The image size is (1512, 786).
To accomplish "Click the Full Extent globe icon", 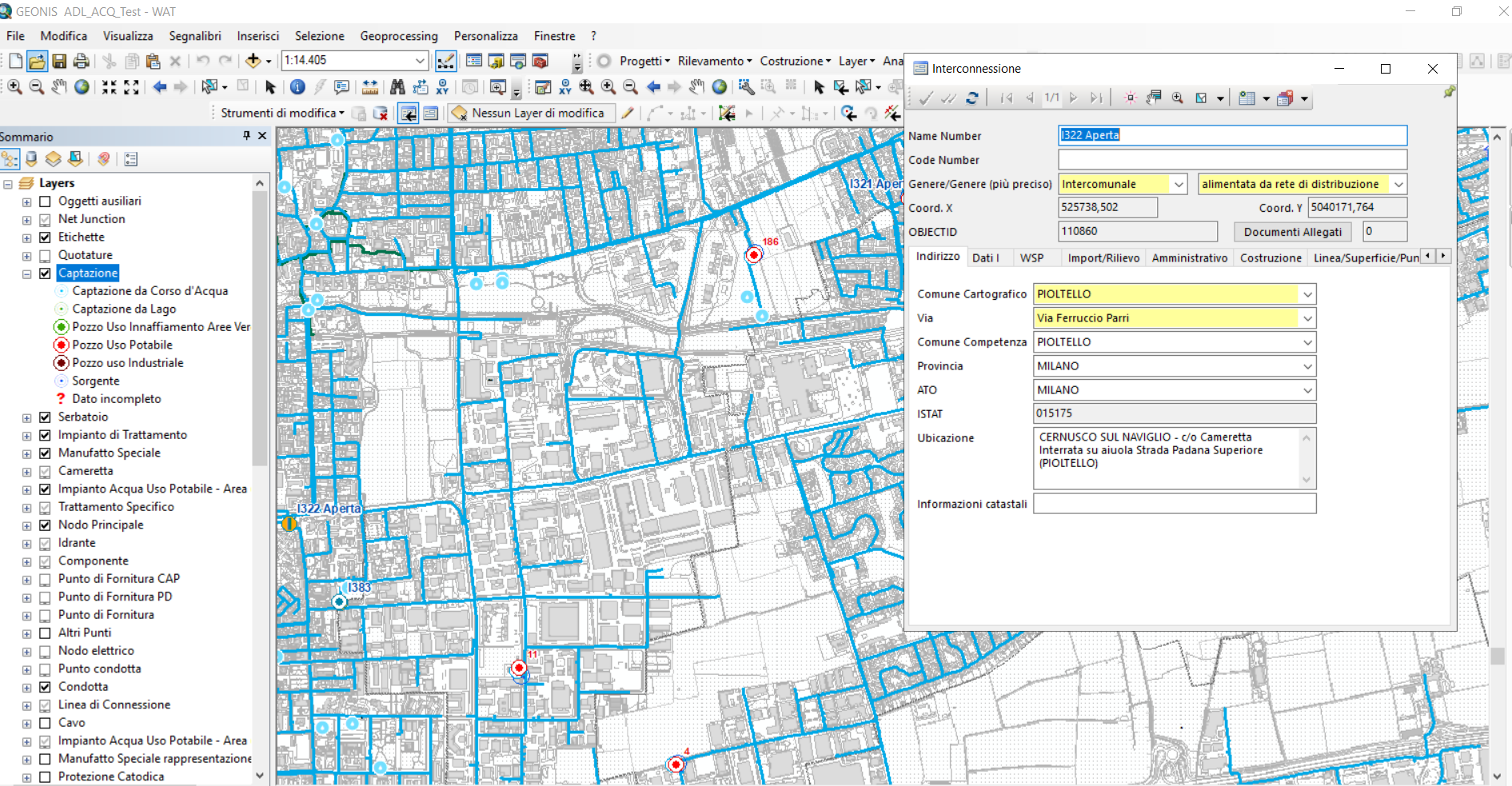I will coord(82,87).
